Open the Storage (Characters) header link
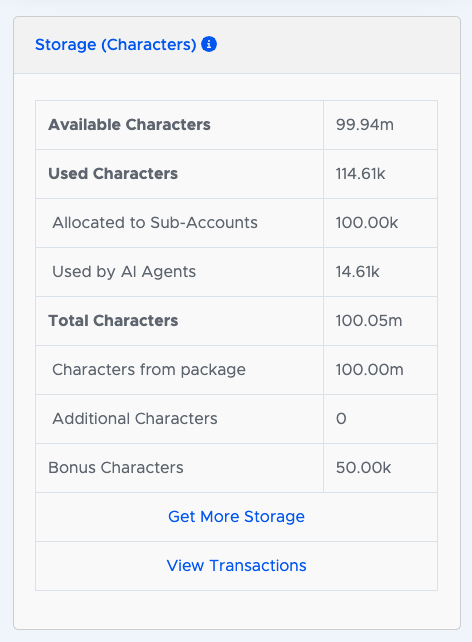472x642 pixels. coord(115,45)
